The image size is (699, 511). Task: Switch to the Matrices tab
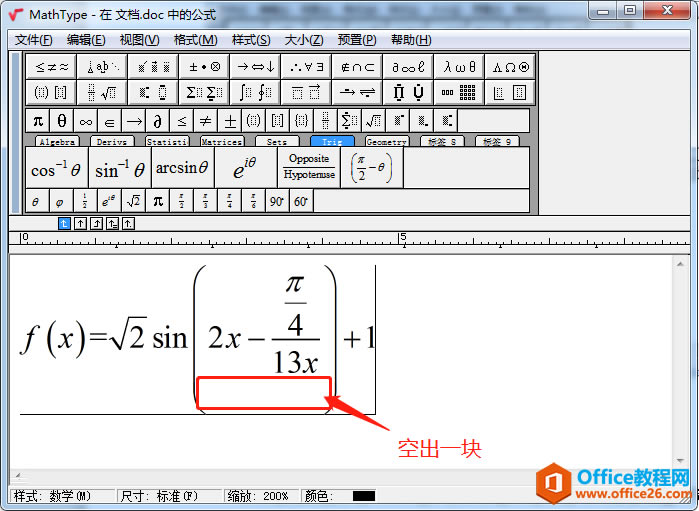222,141
